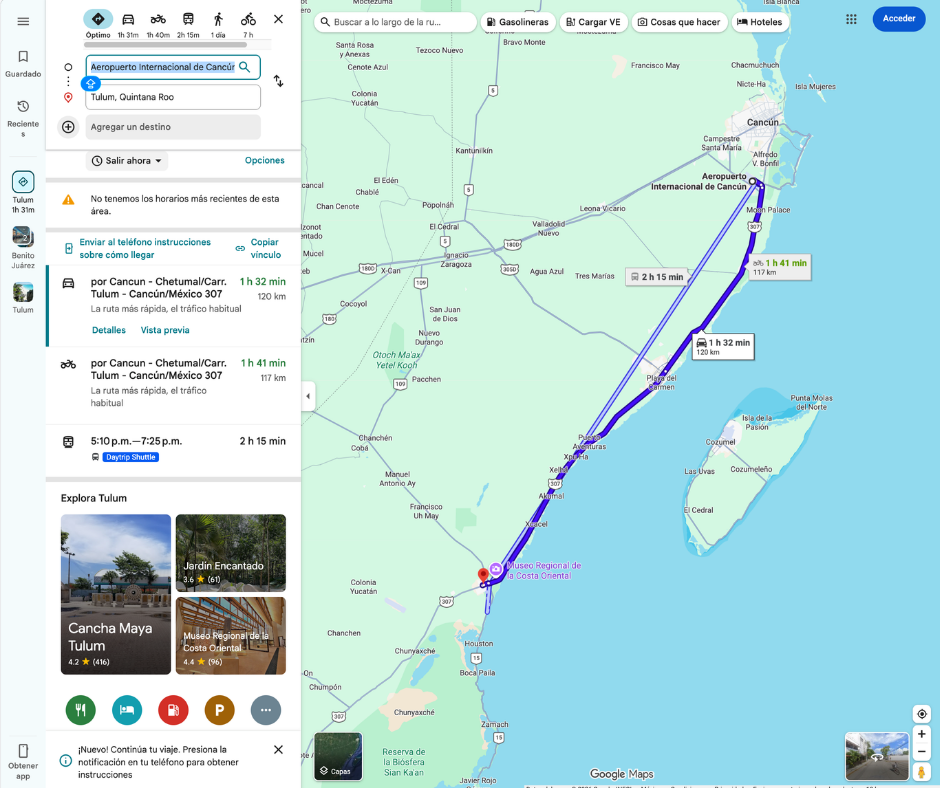Click the red gas stations icon
The image size is (940, 788).
(173, 710)
